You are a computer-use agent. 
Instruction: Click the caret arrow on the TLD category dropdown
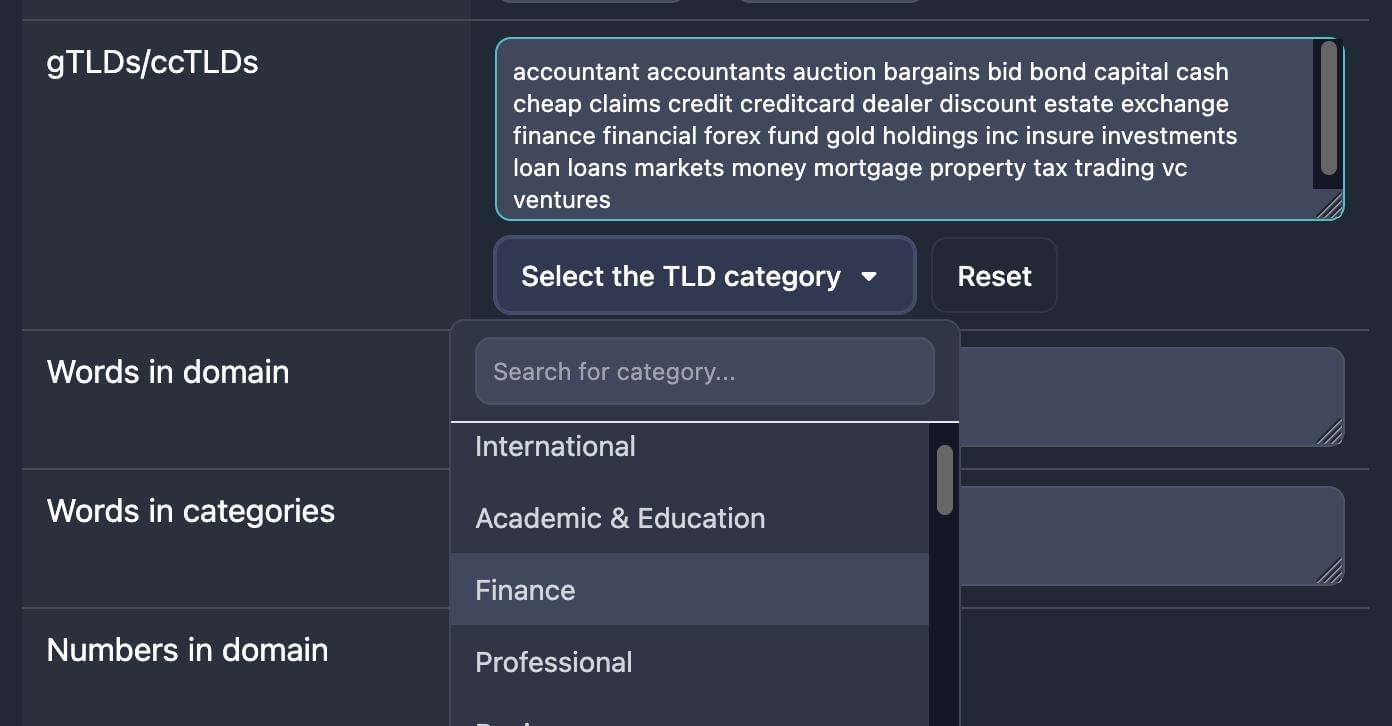click(x=869, y=276)
